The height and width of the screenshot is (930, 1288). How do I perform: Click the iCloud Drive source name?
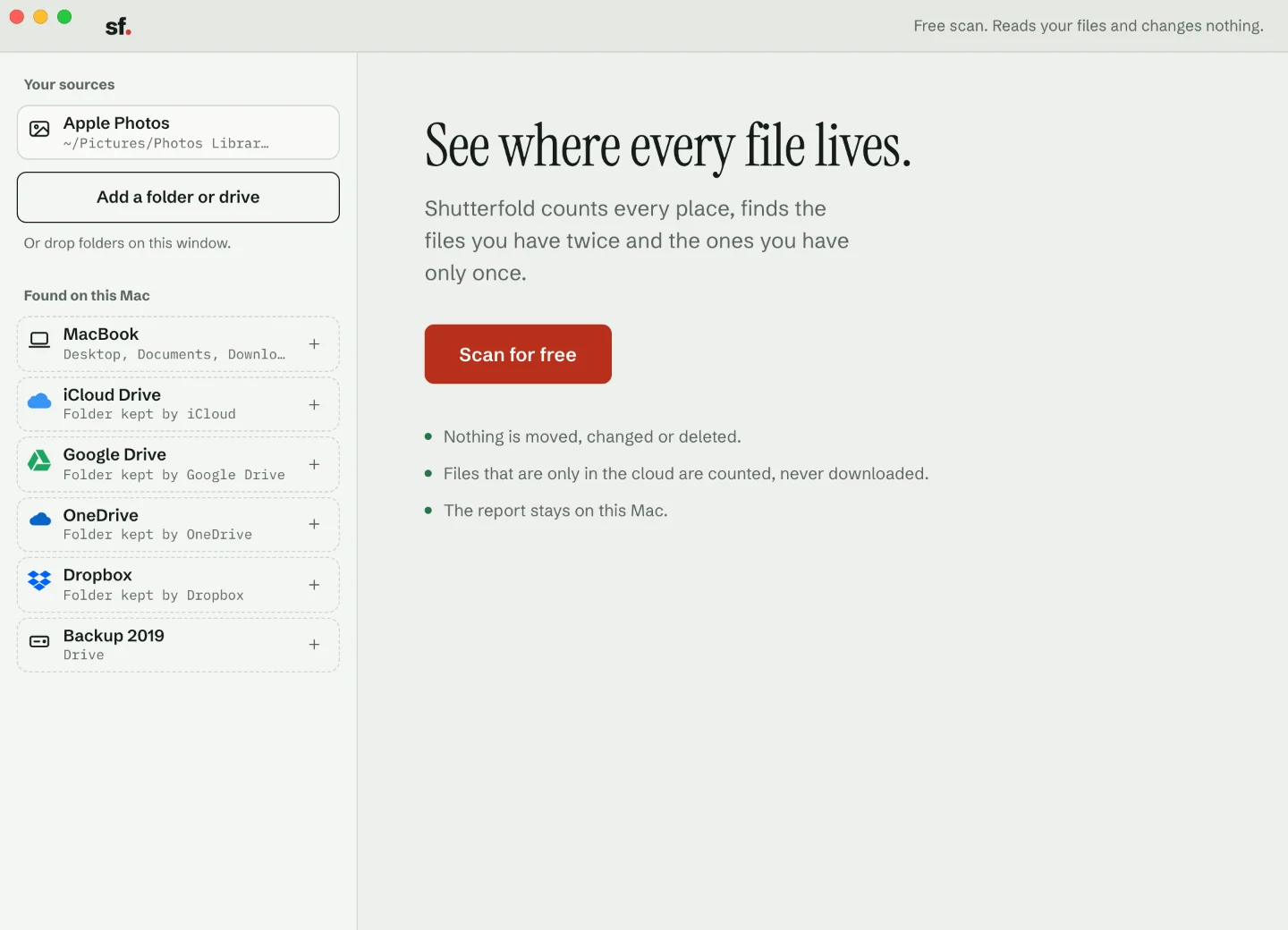click(112, 395)
